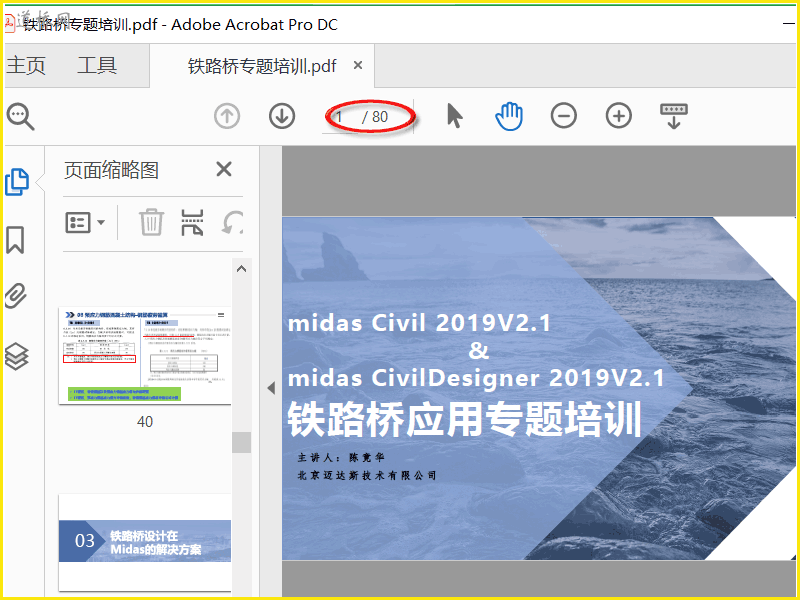This screenshot has height=600, width=800.
Task: Open the bookmarks panel
Action: pyautogui.click(x=15, y=240)
